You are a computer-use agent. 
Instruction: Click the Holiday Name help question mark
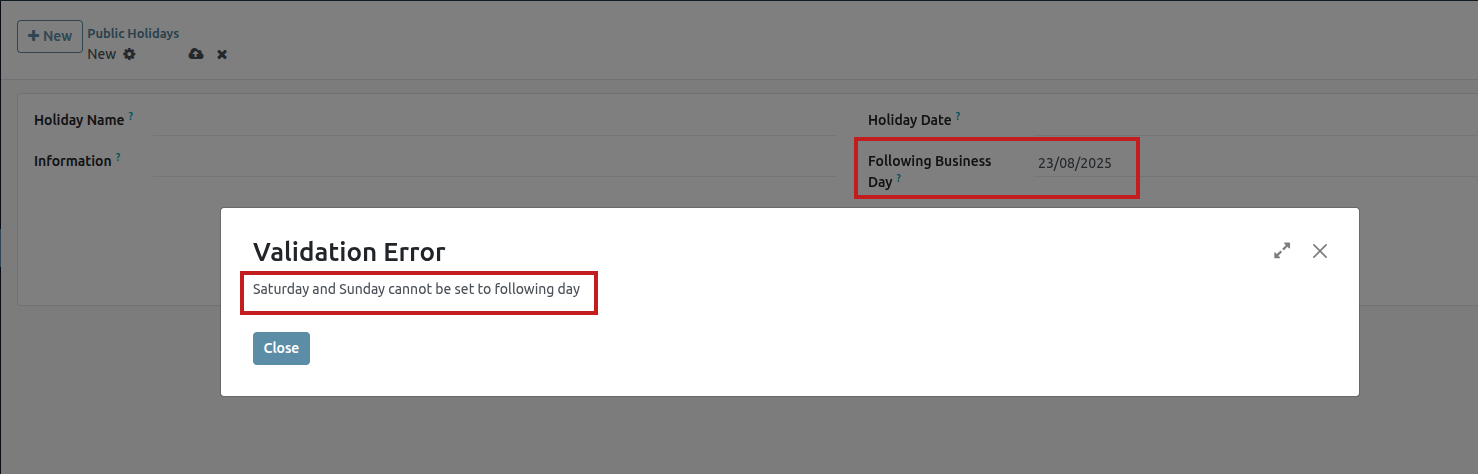click(131, 116)
